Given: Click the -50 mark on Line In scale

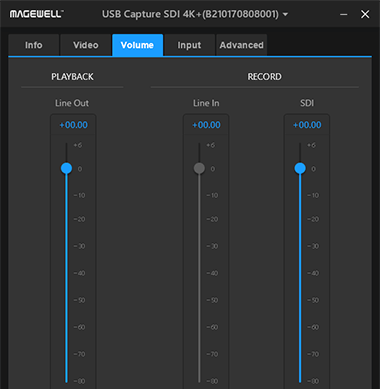Looking at the screenshot, I should [x=212, y=300].
